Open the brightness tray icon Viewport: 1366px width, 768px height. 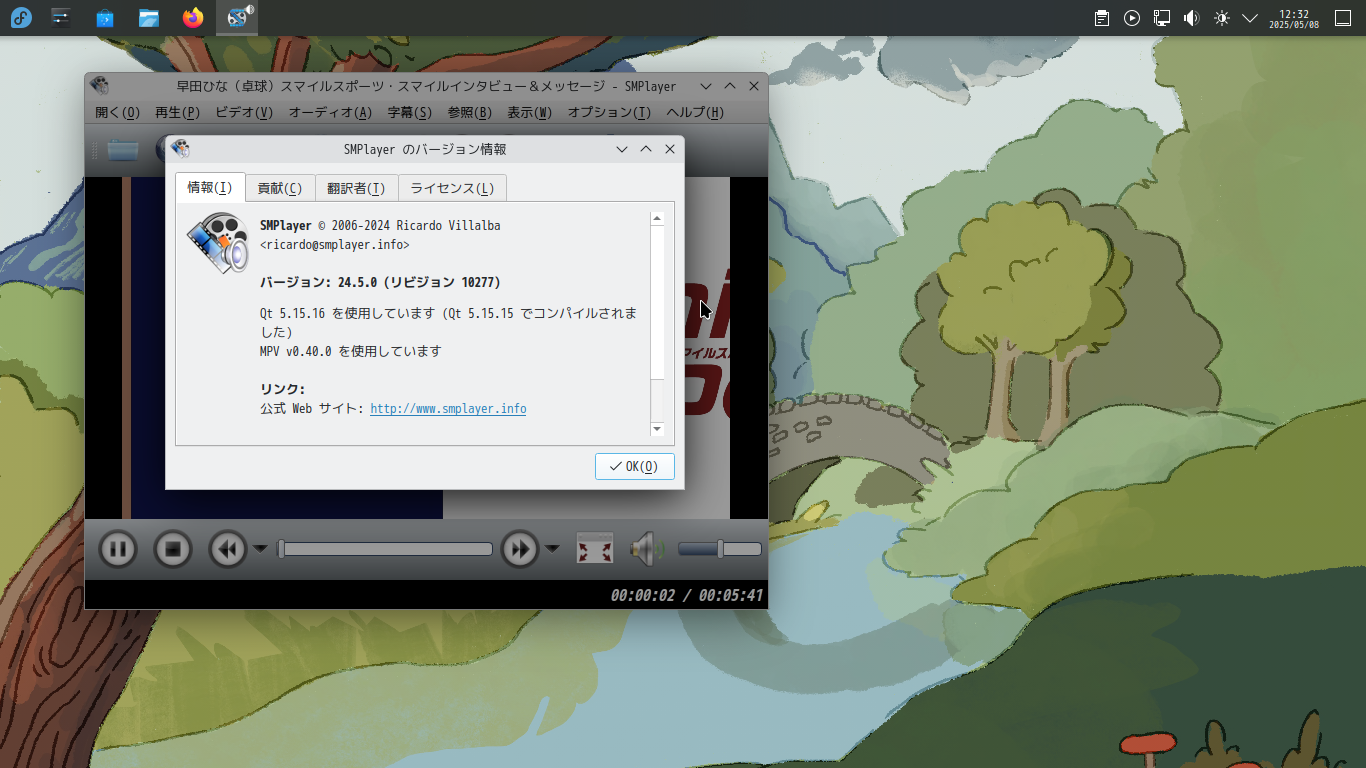point(1221,18)
